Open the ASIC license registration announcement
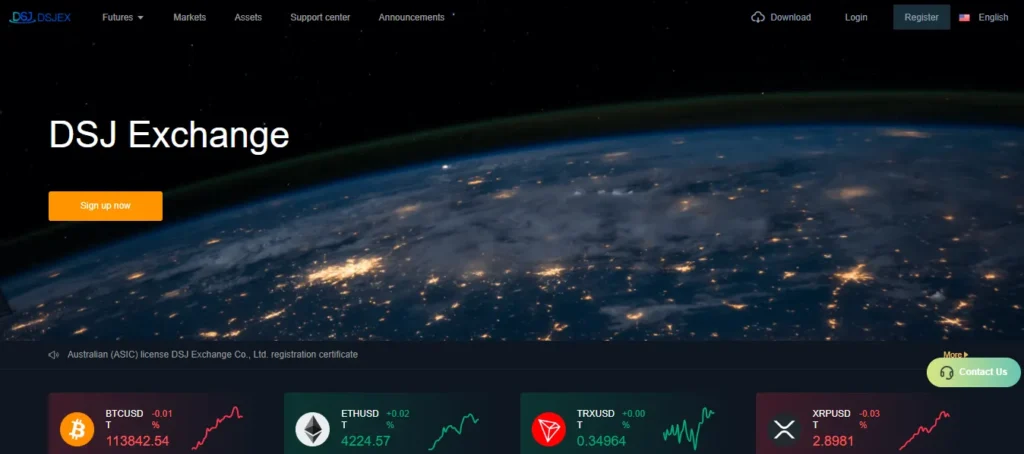Image resolution: width=1024 pixels, height=454 pixels. tap(213, 355)
